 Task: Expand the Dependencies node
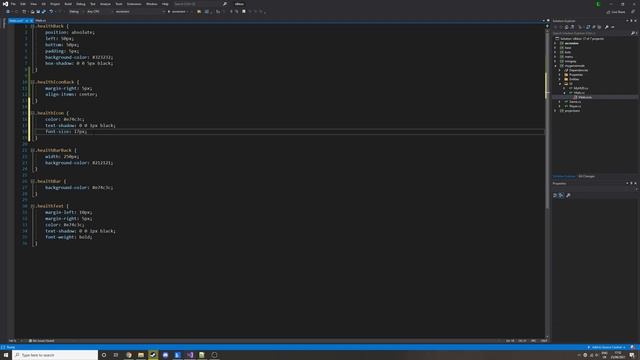(560, 70)
